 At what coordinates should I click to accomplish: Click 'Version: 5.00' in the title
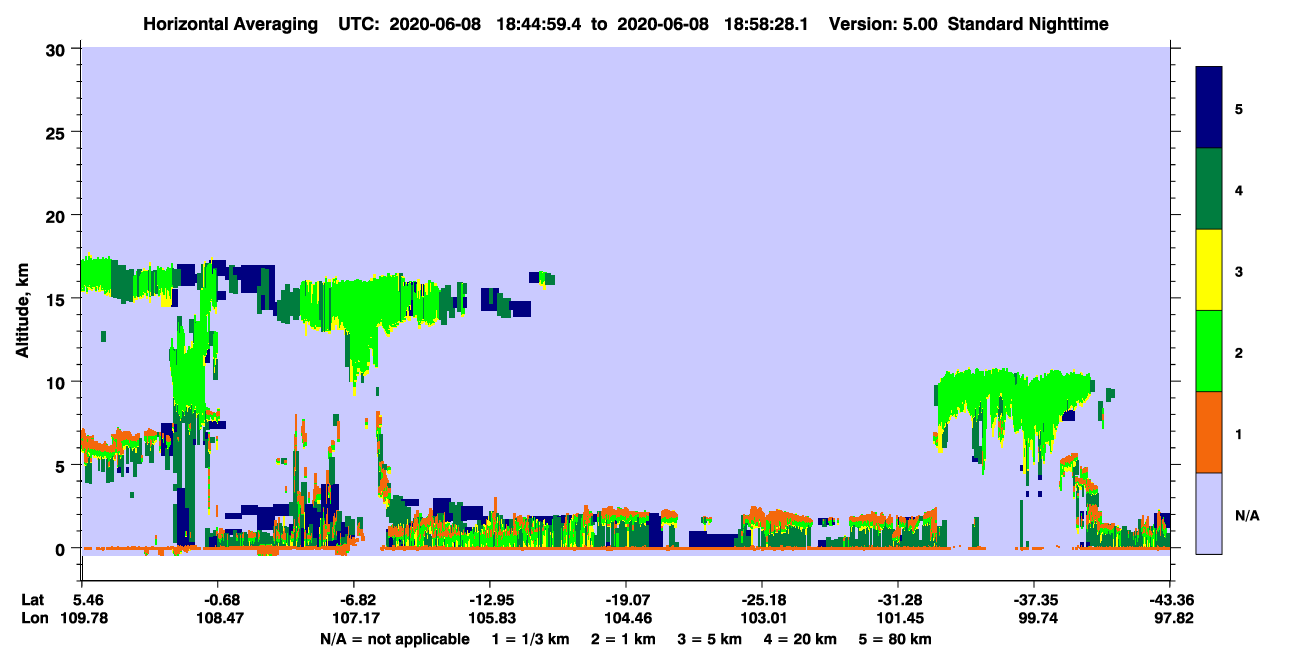883,24
